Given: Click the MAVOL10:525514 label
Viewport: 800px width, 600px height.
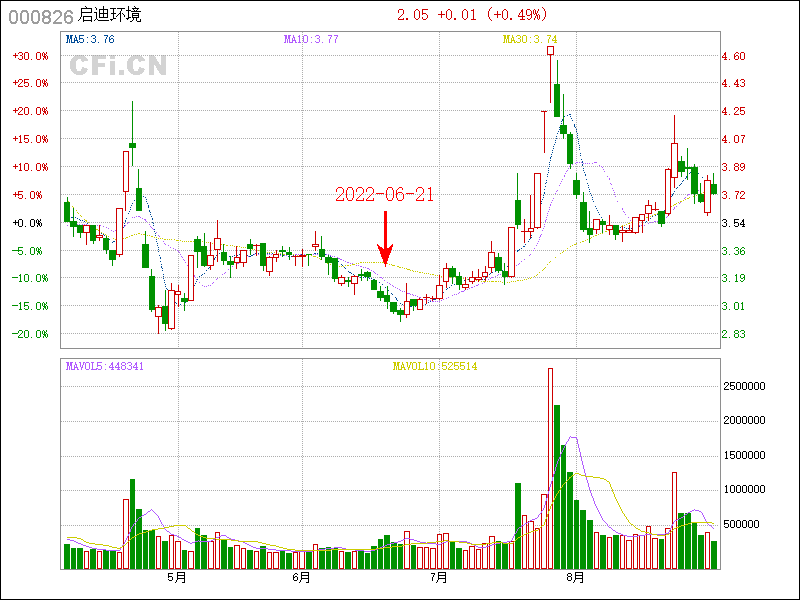Looking at the screenshot, I should tap(435, 366).
